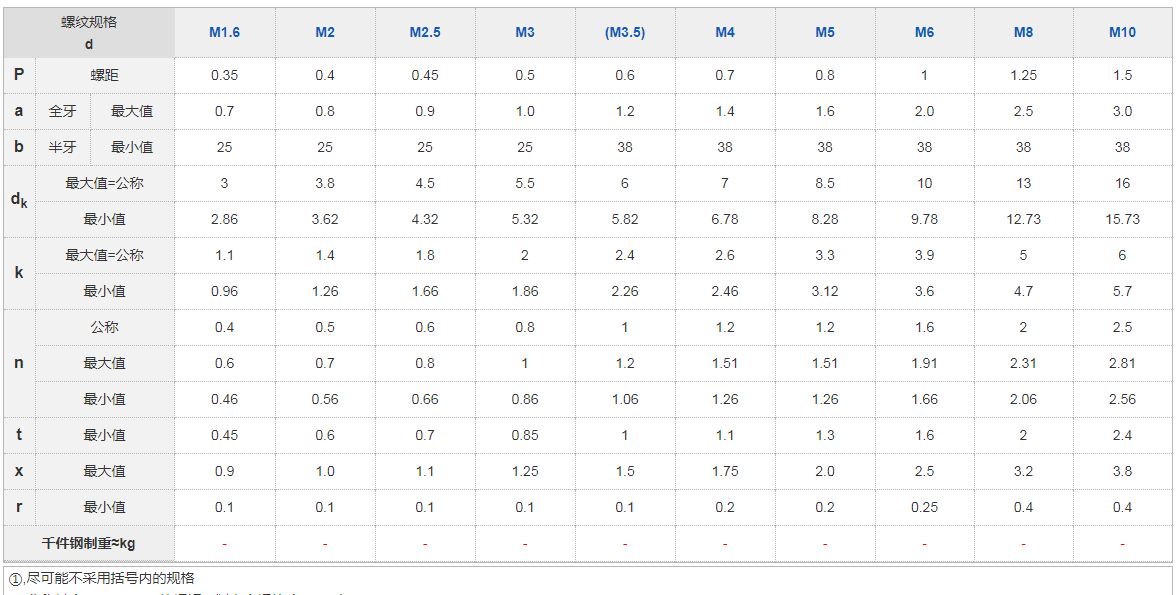Select the 螺距 row label

[x=104, y=75]
